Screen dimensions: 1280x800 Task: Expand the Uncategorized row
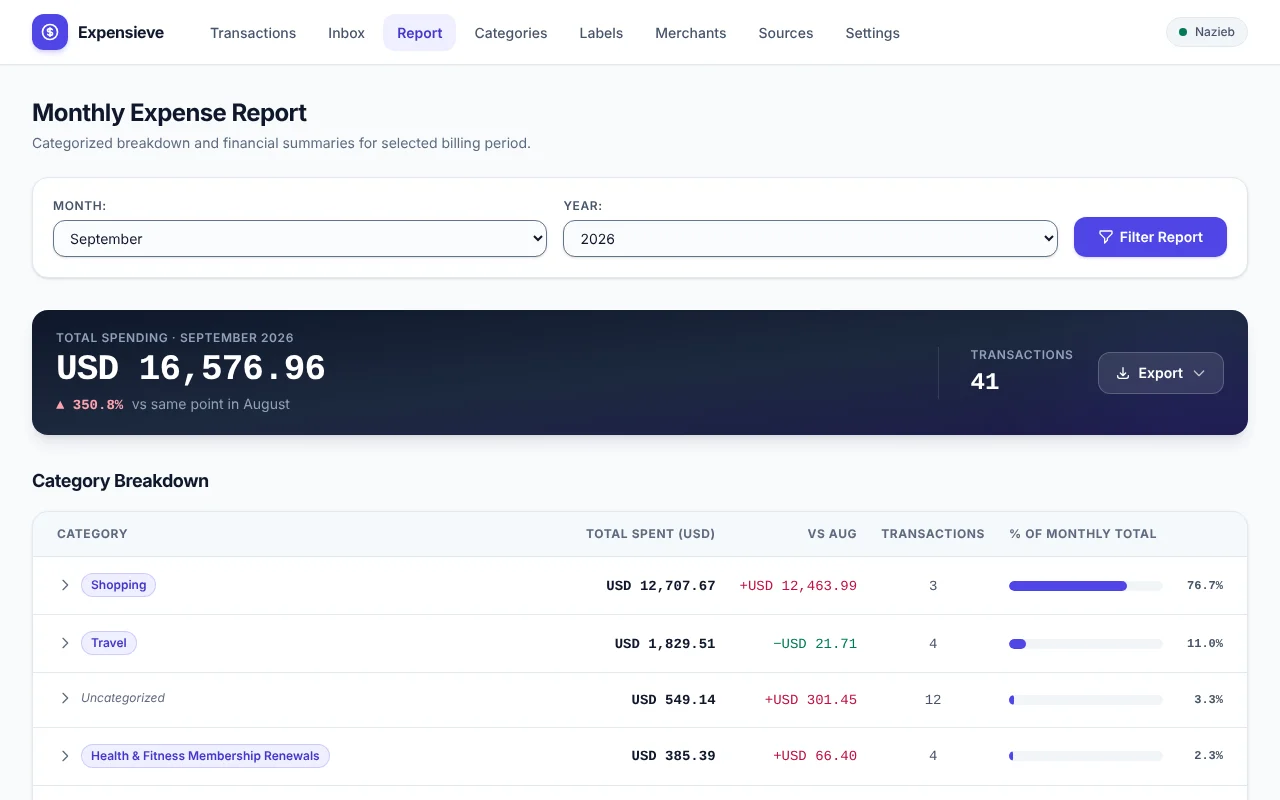tap(65, 698)
